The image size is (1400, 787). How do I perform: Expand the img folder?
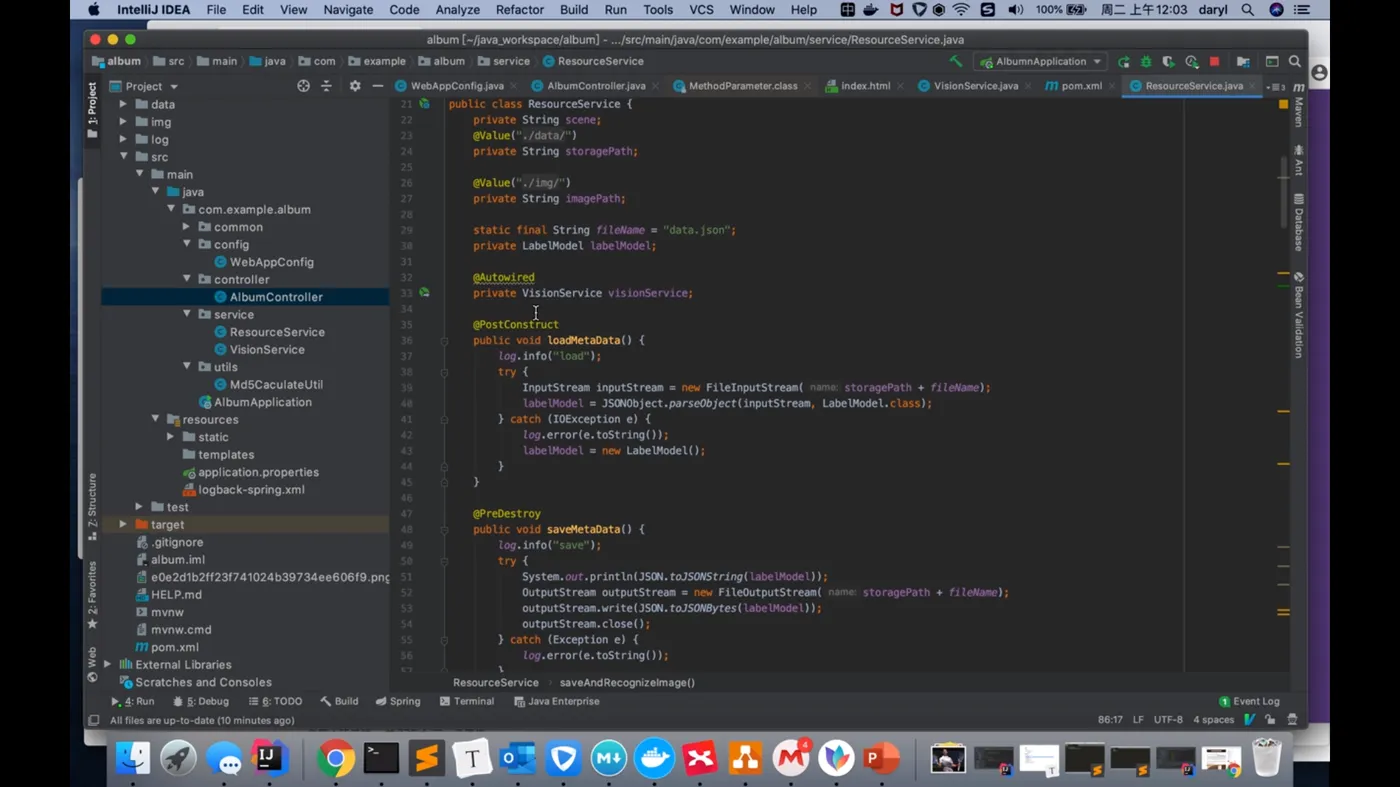point(123,122)
